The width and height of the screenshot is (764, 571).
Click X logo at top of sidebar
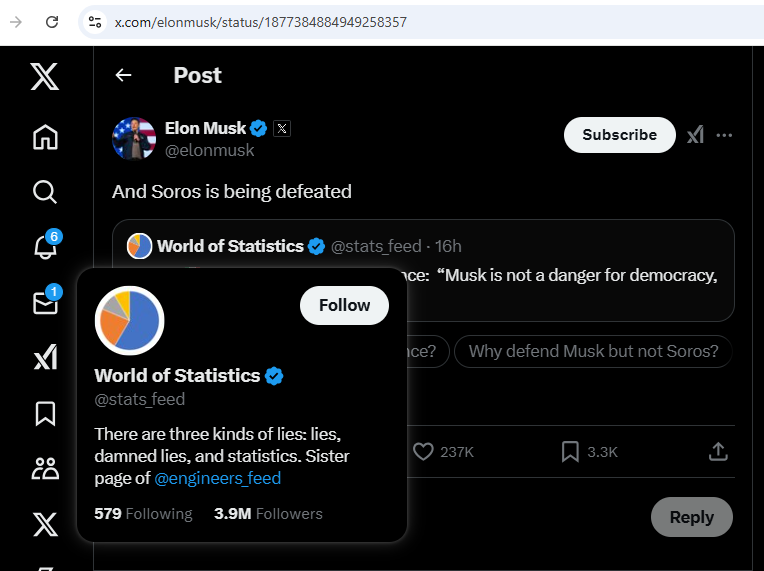coord(45,76)
